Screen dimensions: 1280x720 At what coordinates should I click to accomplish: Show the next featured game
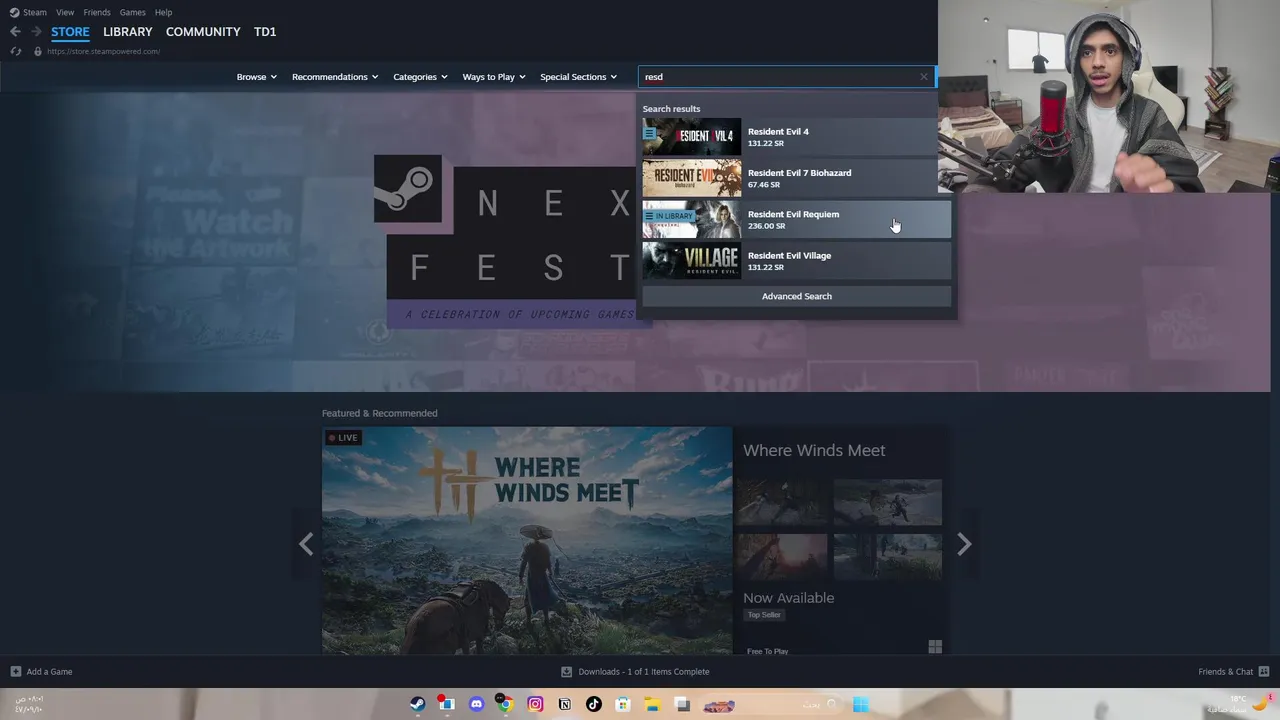pyautogui.click(x=964, y=544)
